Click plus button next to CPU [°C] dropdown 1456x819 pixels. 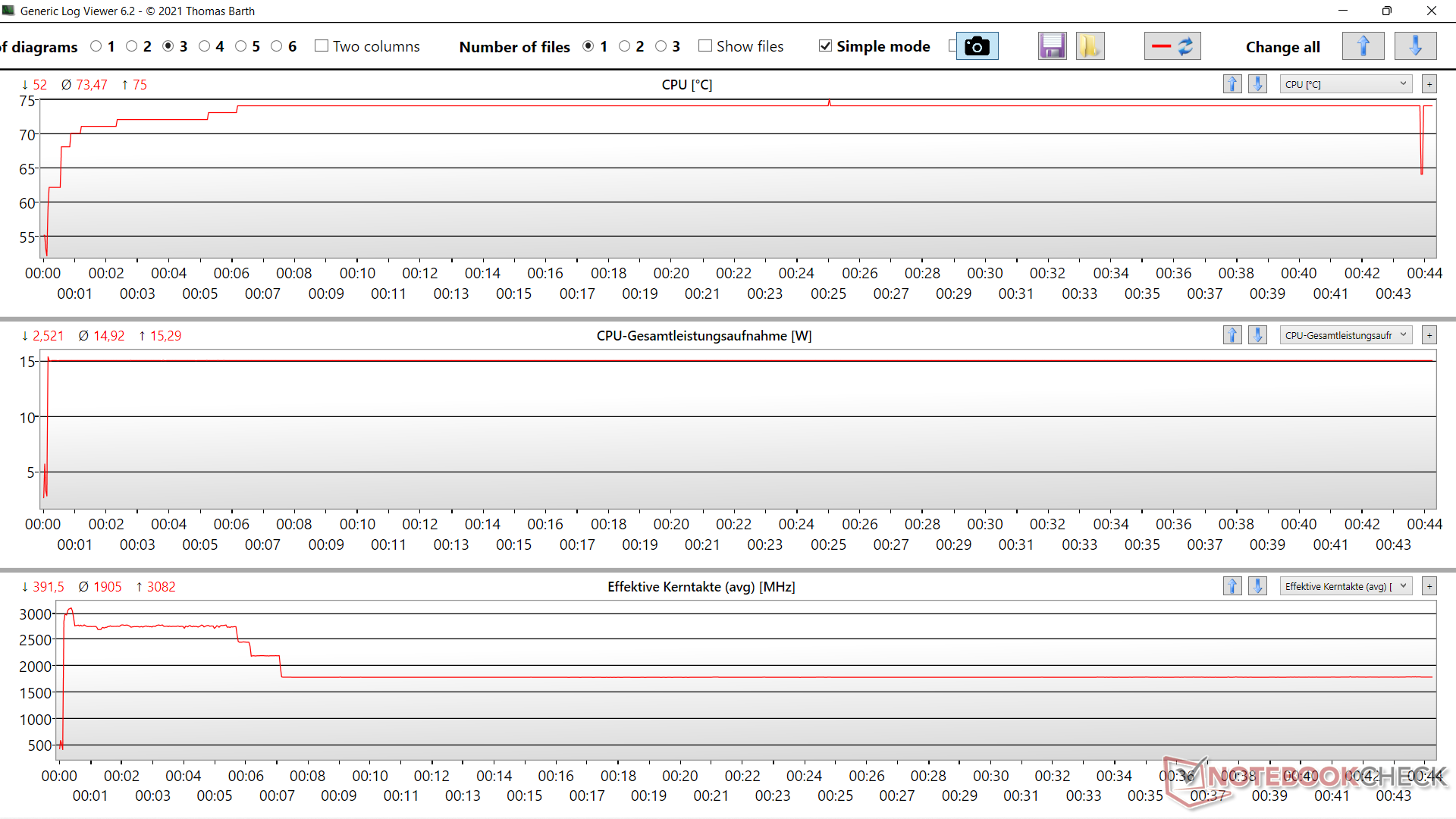coord(1429,84)
